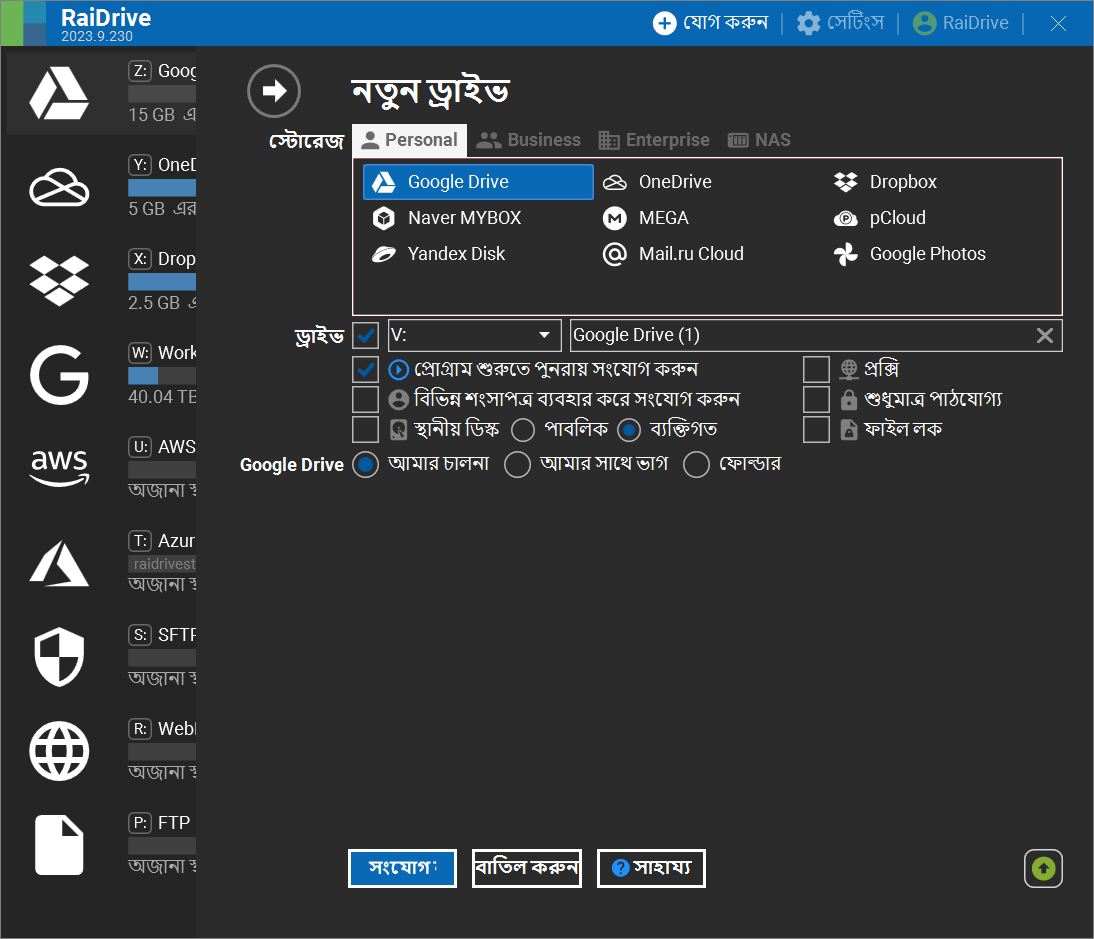Screen dimensions: 1094x939
Task: Click the OneDrive Y: storage usage bar
Action: click(x=162, y=188)
